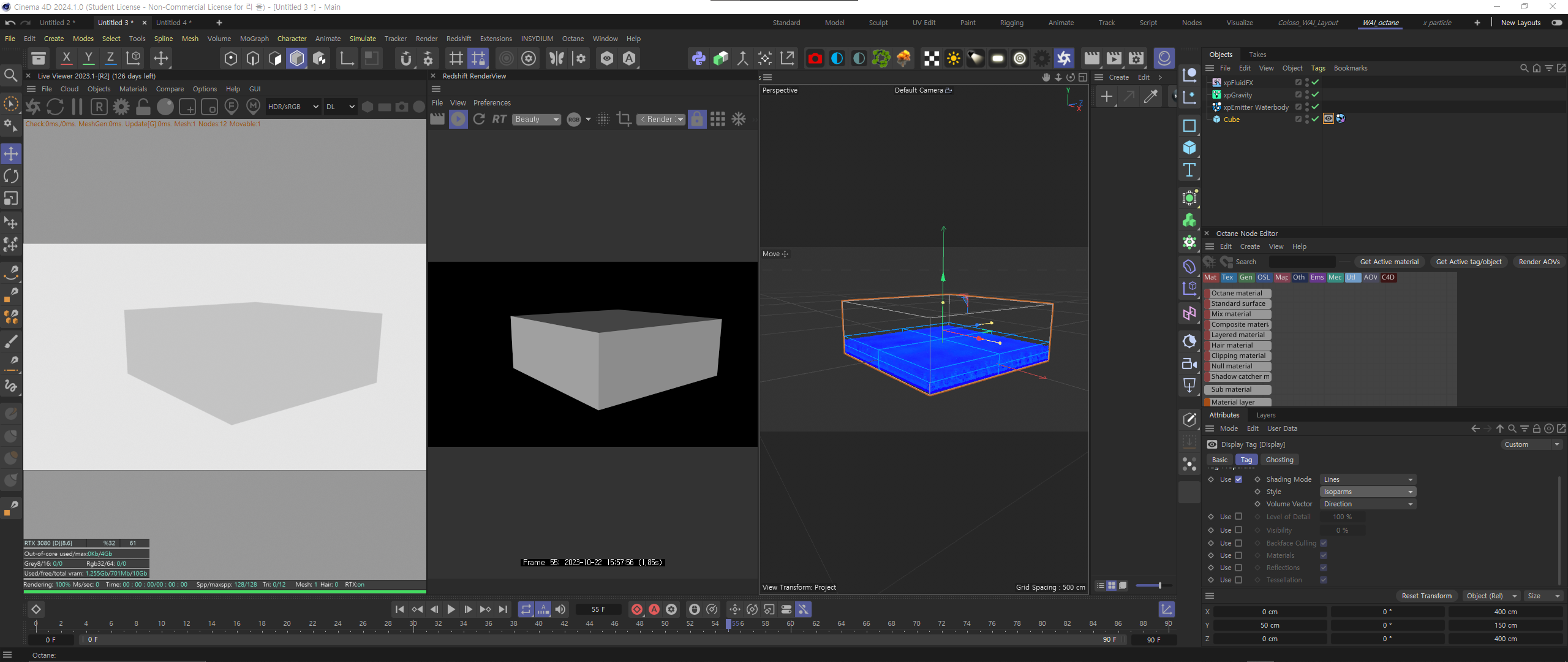Open MoGraph menu in main menu bar

pos(254,39)
